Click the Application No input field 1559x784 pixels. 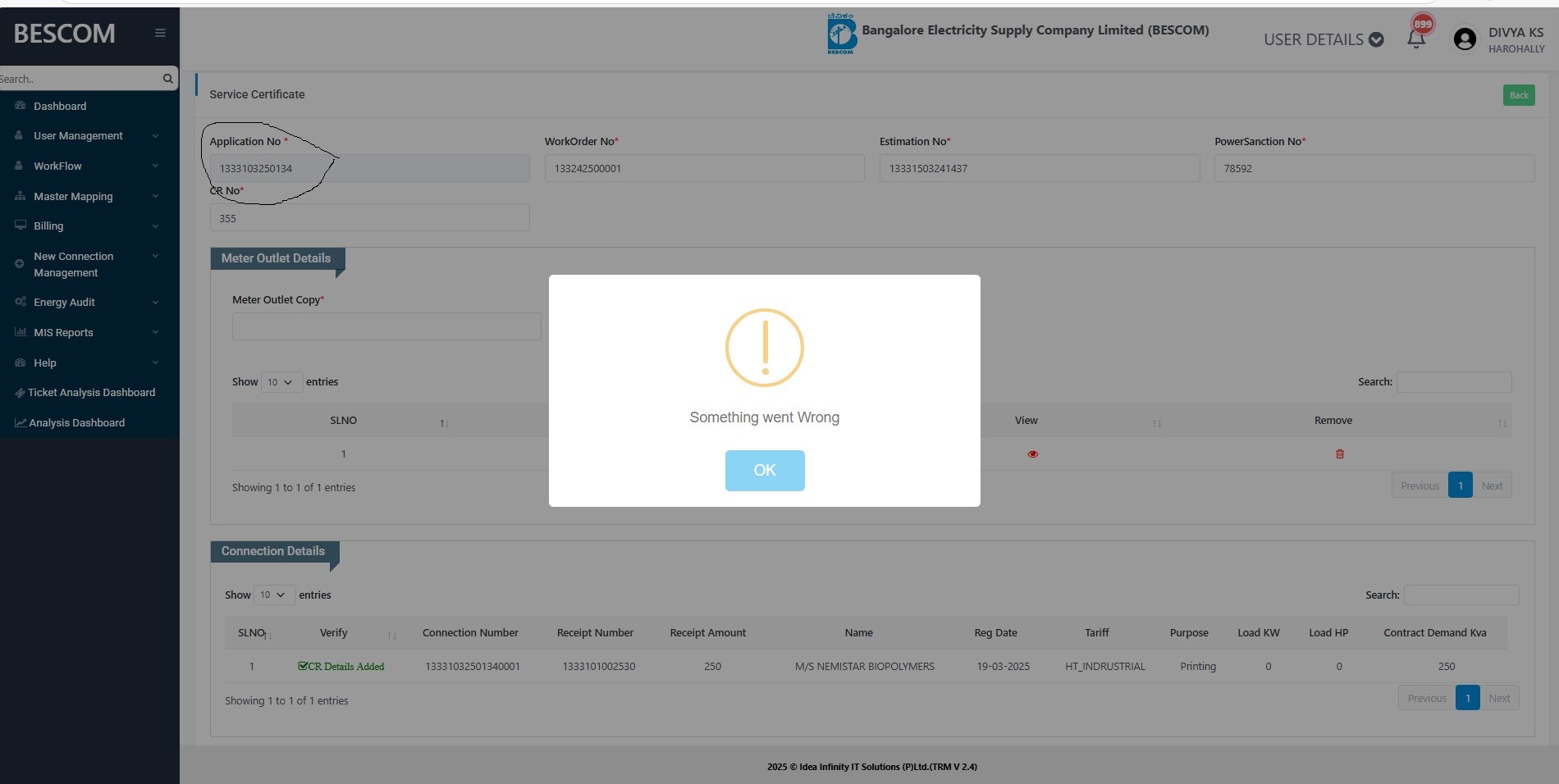[x=370, y=168]
